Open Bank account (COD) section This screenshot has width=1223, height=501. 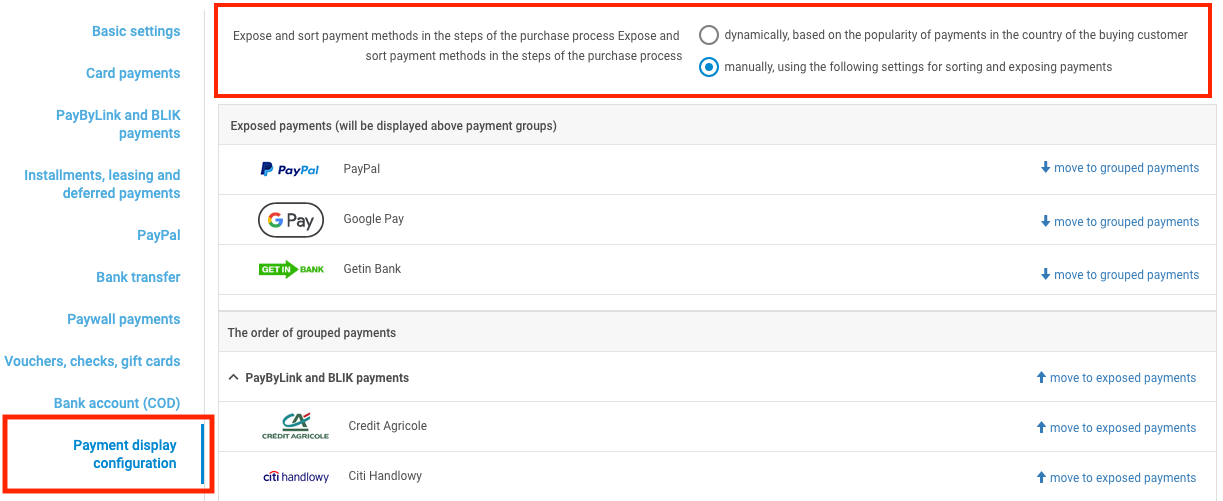117,403
